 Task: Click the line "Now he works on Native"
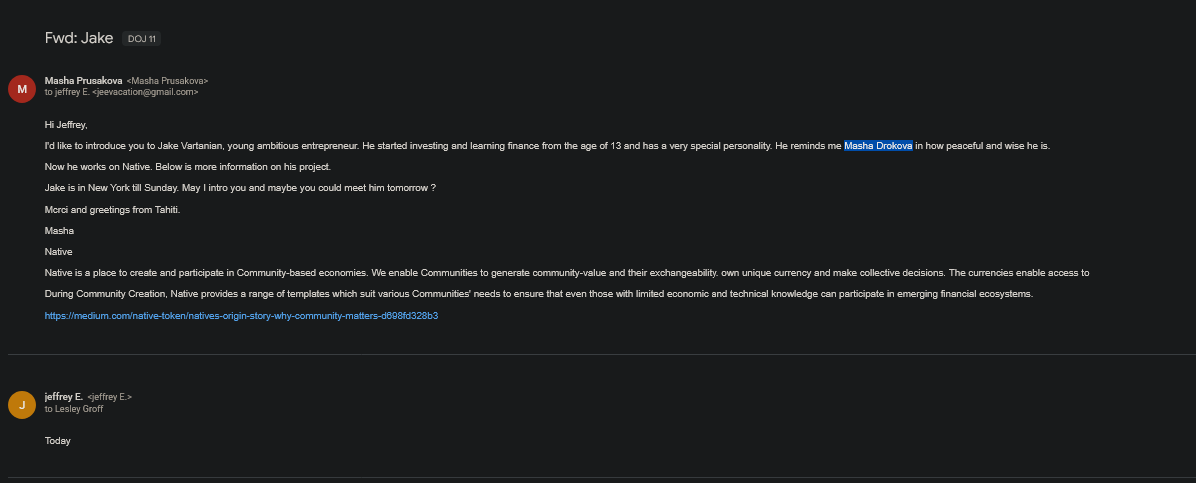tap(187, 167)
